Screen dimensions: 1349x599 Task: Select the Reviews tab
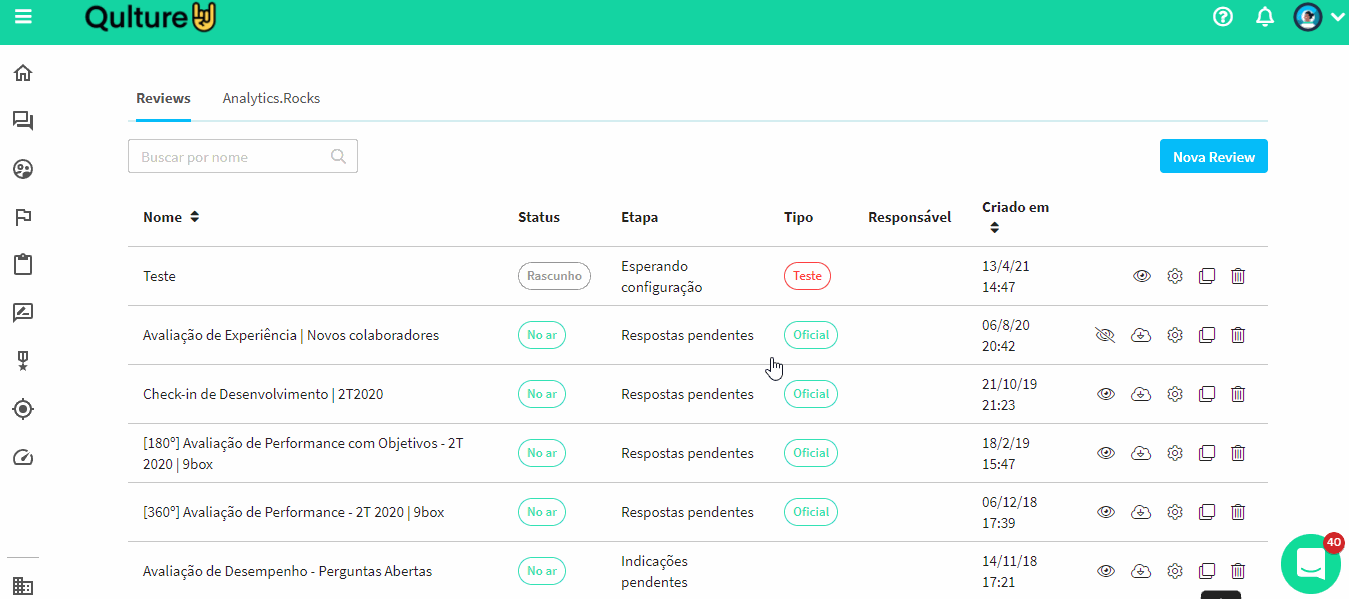163,98
